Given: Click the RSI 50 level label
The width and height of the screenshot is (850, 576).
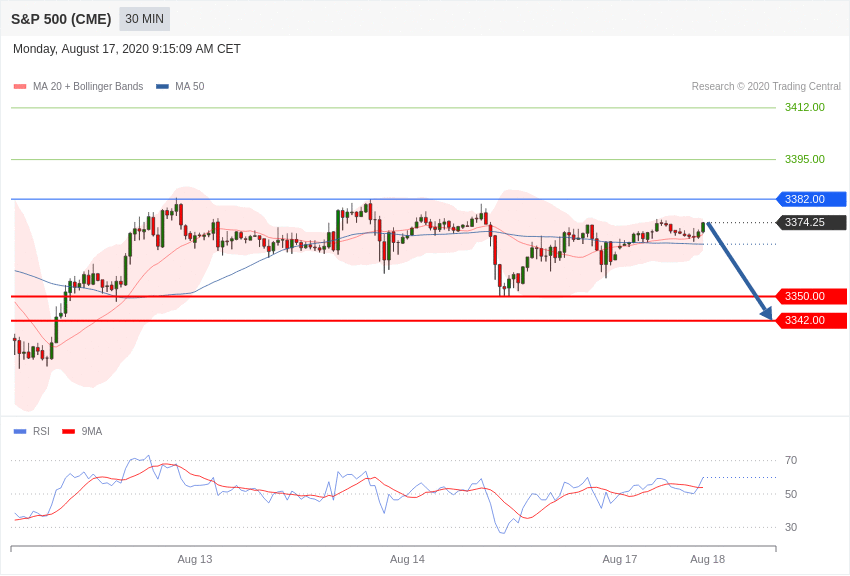Looking at the screenshot, I should point(791,494).
